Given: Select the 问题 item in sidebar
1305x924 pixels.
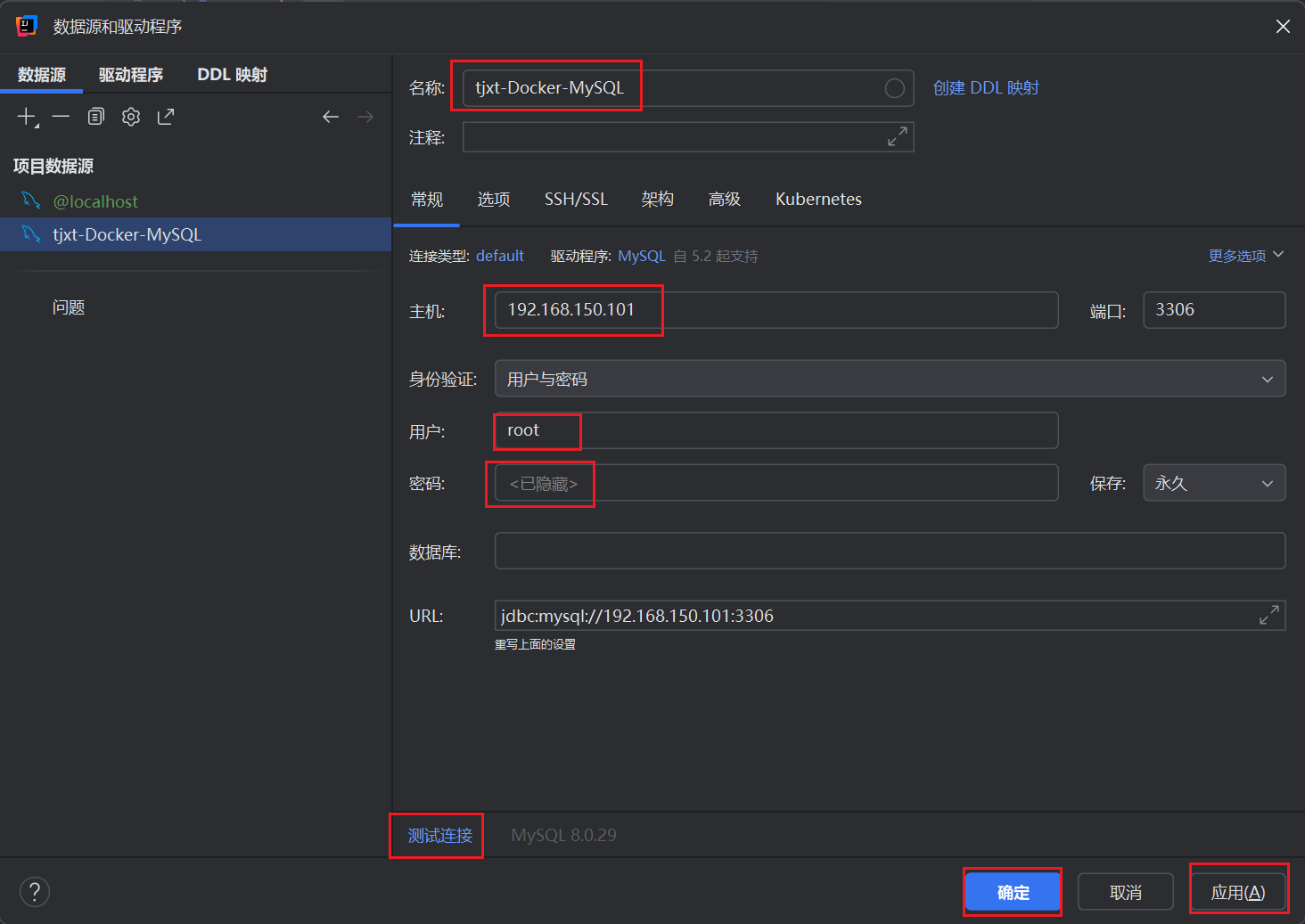Looking at the screenshot, I should point(69,307).
